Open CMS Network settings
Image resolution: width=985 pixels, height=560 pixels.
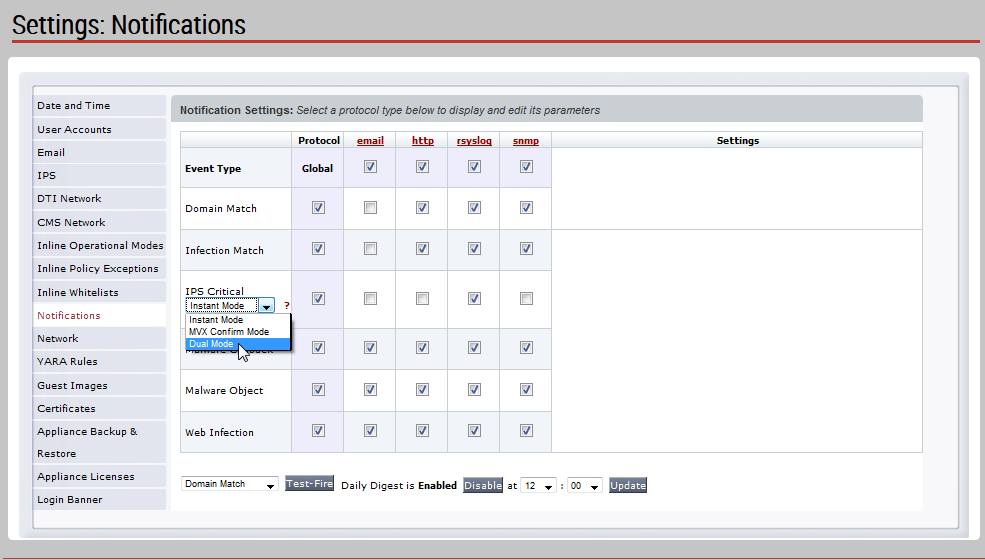(99, 222)
